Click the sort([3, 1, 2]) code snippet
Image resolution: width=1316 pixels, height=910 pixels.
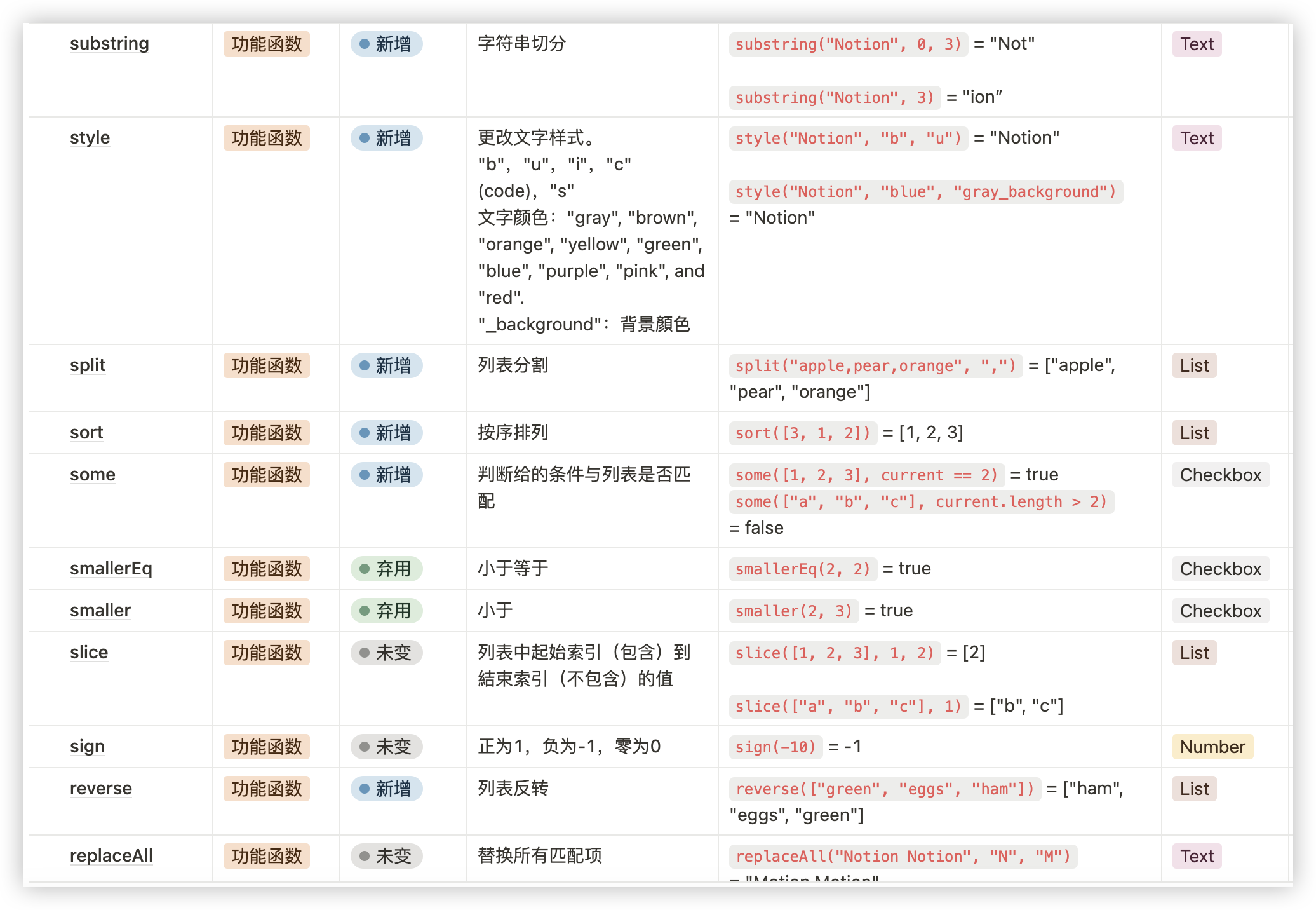803,433
